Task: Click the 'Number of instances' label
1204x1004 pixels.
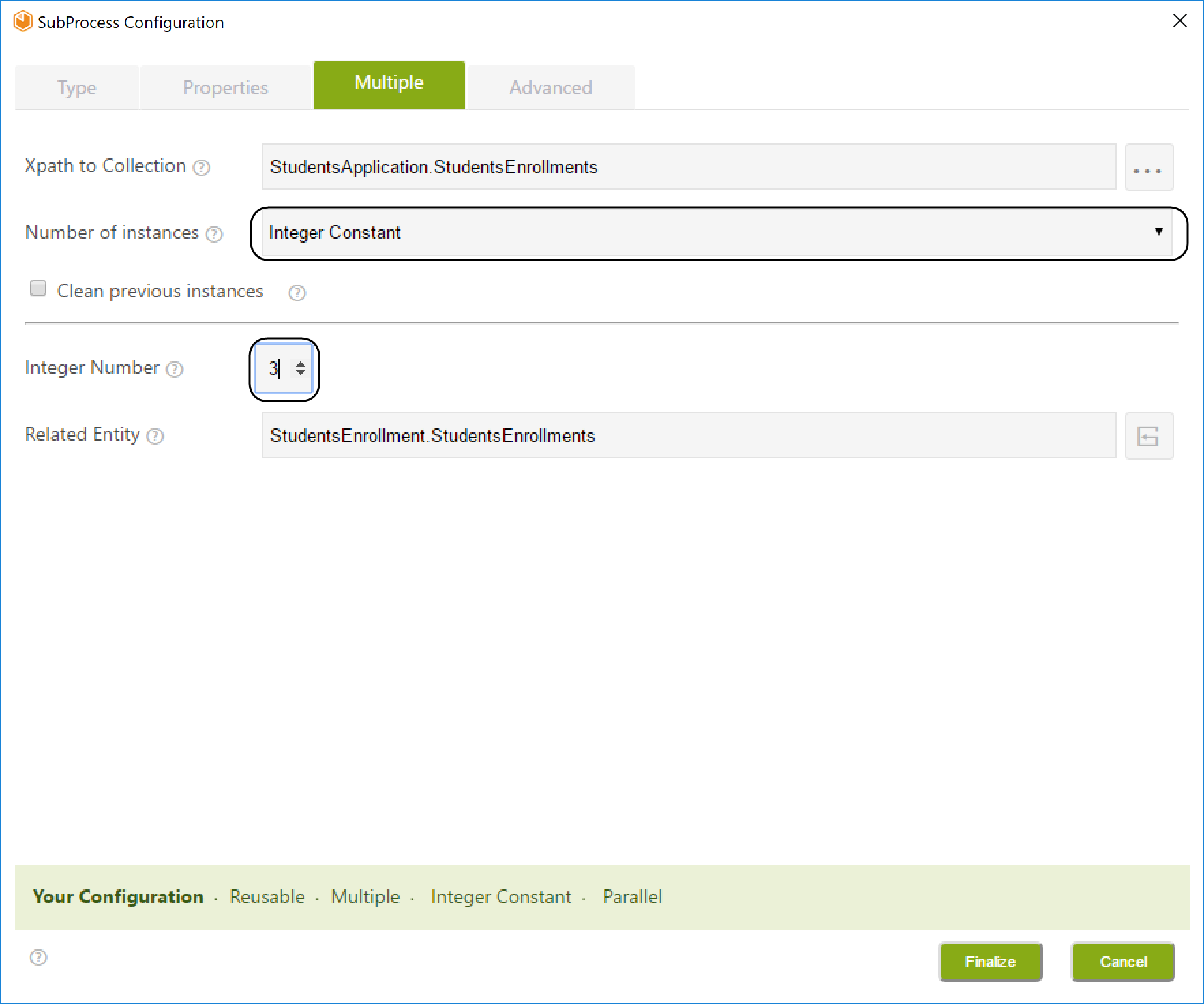Action: [x=112, y=233]
